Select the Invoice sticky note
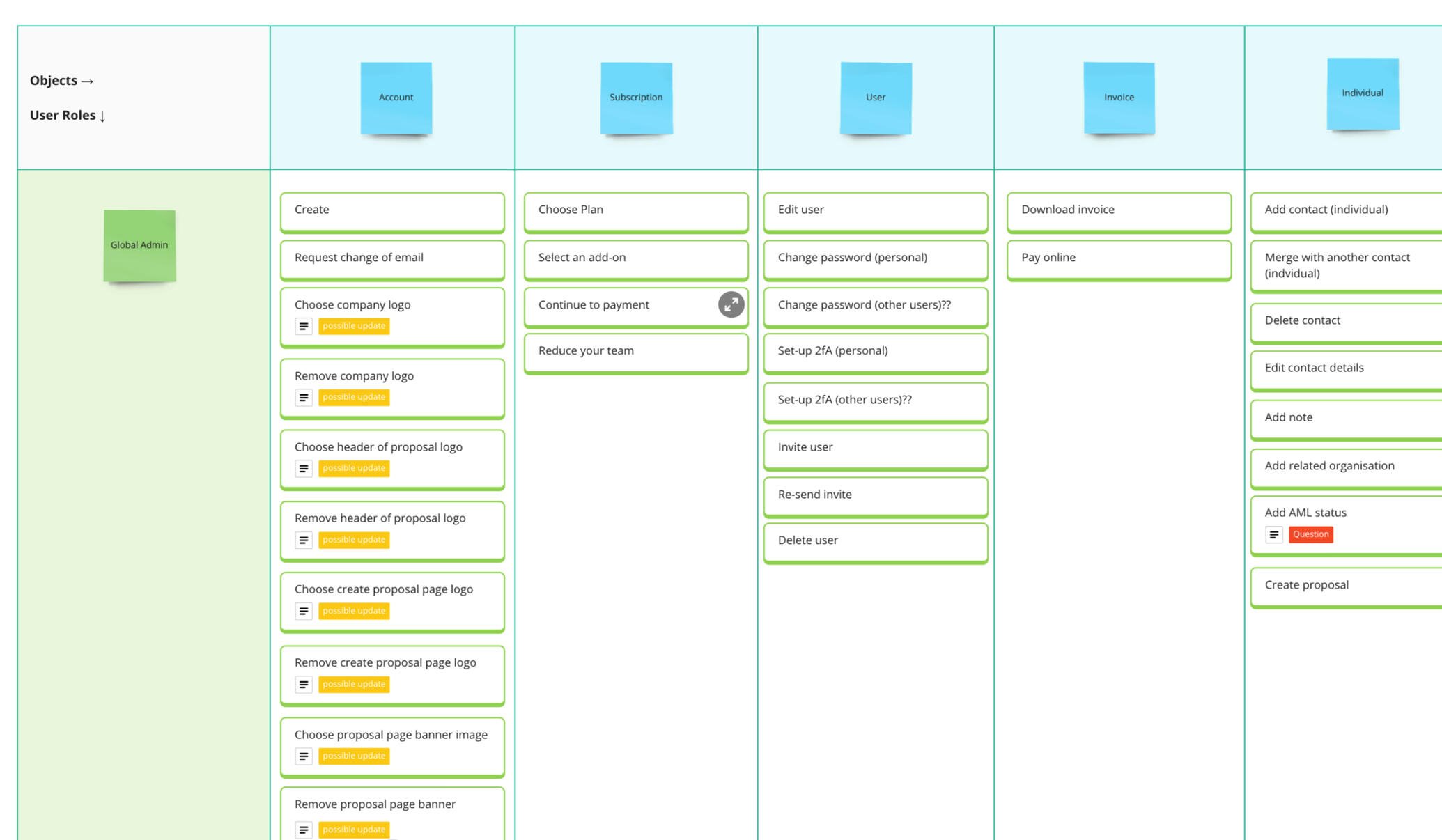1442x840 pixels. click(1119, 98)
